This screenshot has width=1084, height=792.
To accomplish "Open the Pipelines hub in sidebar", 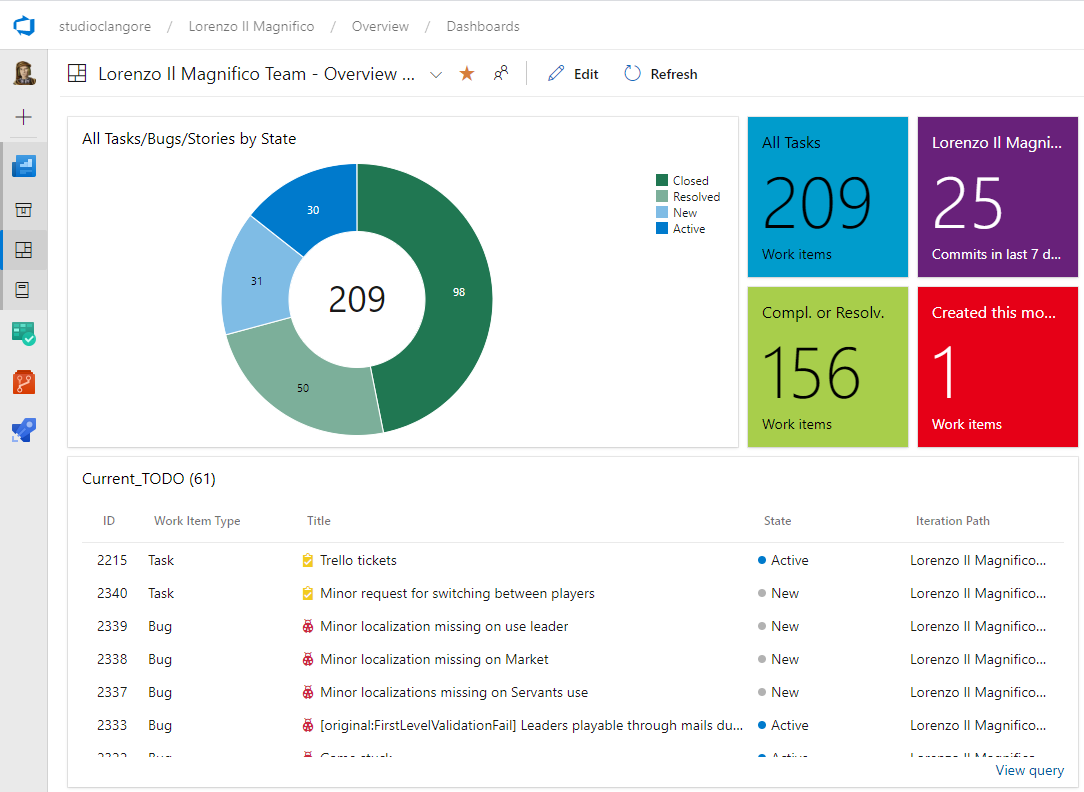I will [x=24, y=430].
